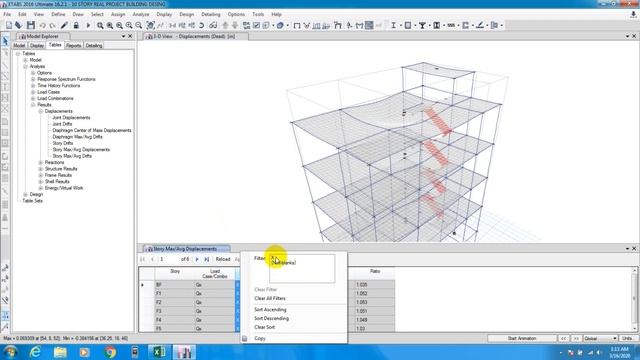The image size is (640, 360).
Task: Click the Run Analysis play arrow icon
Action: (x=88, y=25)
